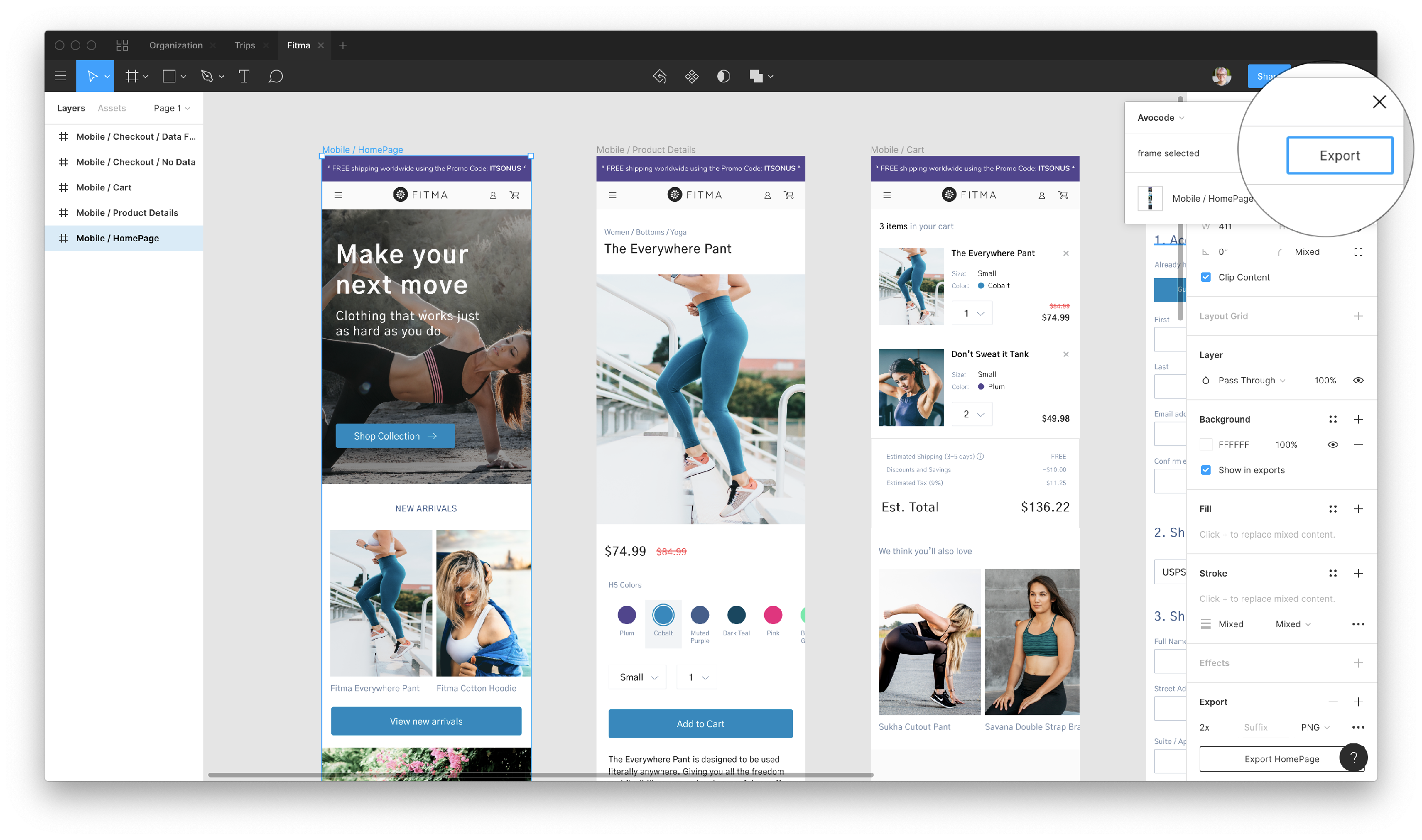Add an Effect with plus icon
Image resolution: width=1422 pixels, height=840 pixels.
pos(1358,663)
